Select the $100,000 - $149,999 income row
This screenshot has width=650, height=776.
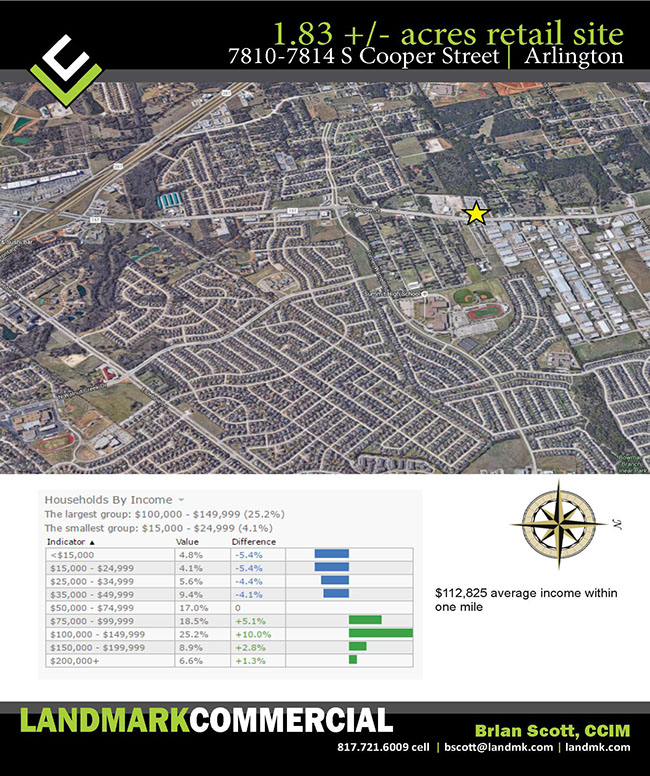click(96, 634)
